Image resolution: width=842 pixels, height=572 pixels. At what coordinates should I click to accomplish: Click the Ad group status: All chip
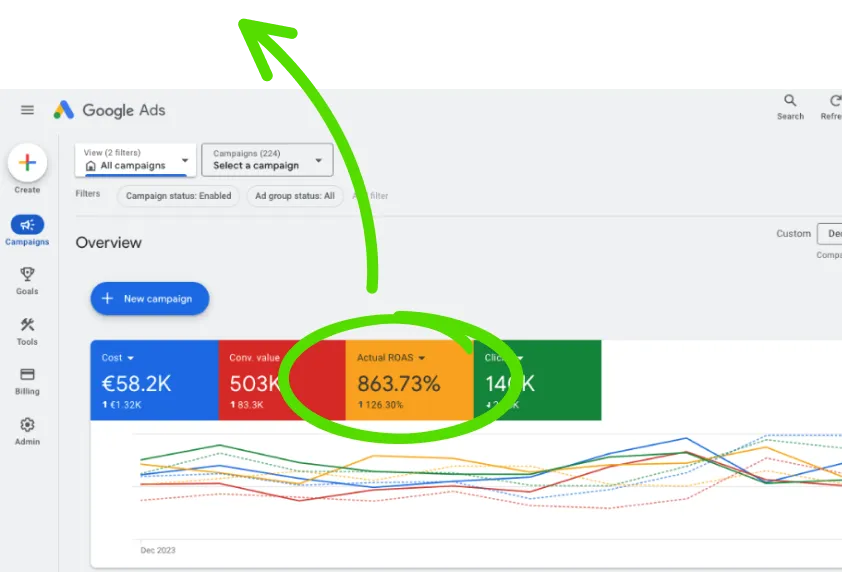295,196
